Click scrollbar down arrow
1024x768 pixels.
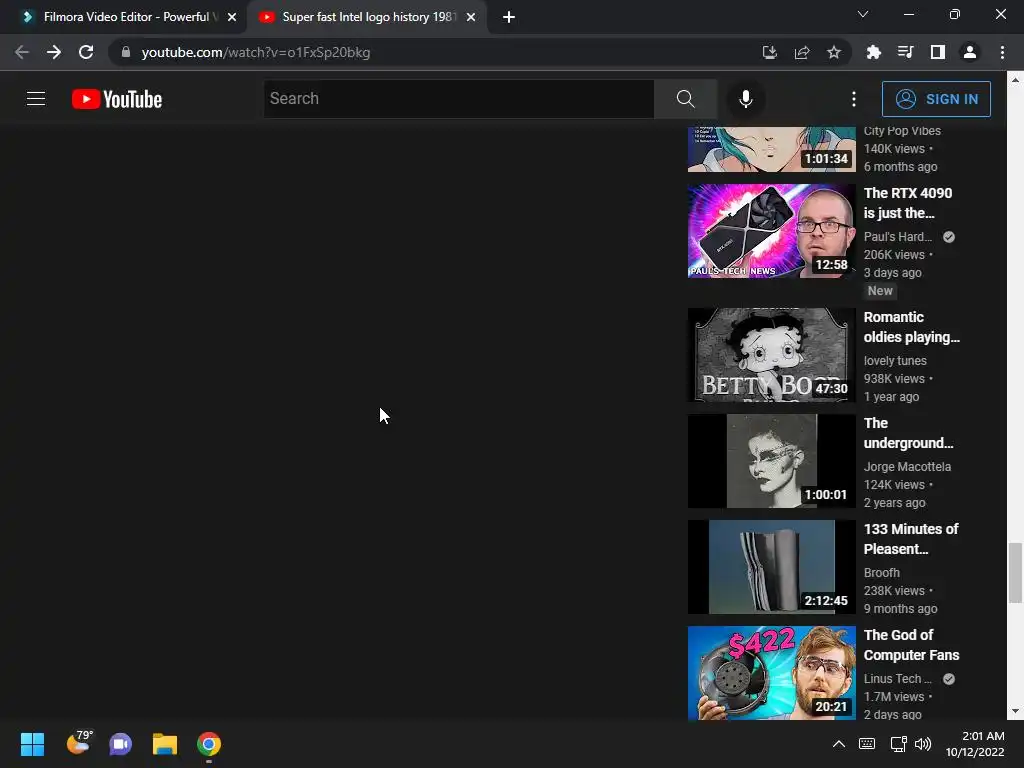pos(1016,711)
